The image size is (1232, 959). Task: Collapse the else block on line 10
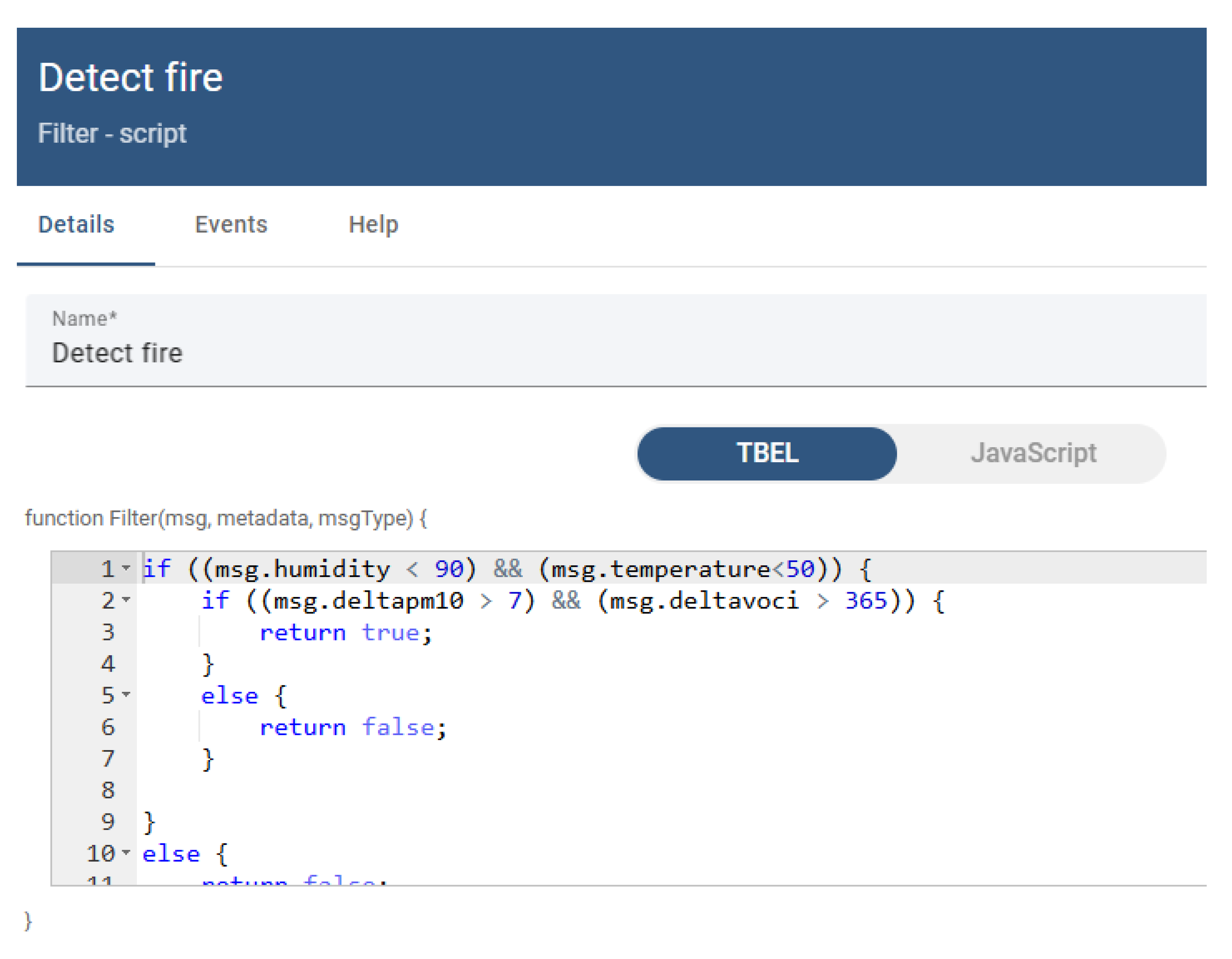(126, 852)
